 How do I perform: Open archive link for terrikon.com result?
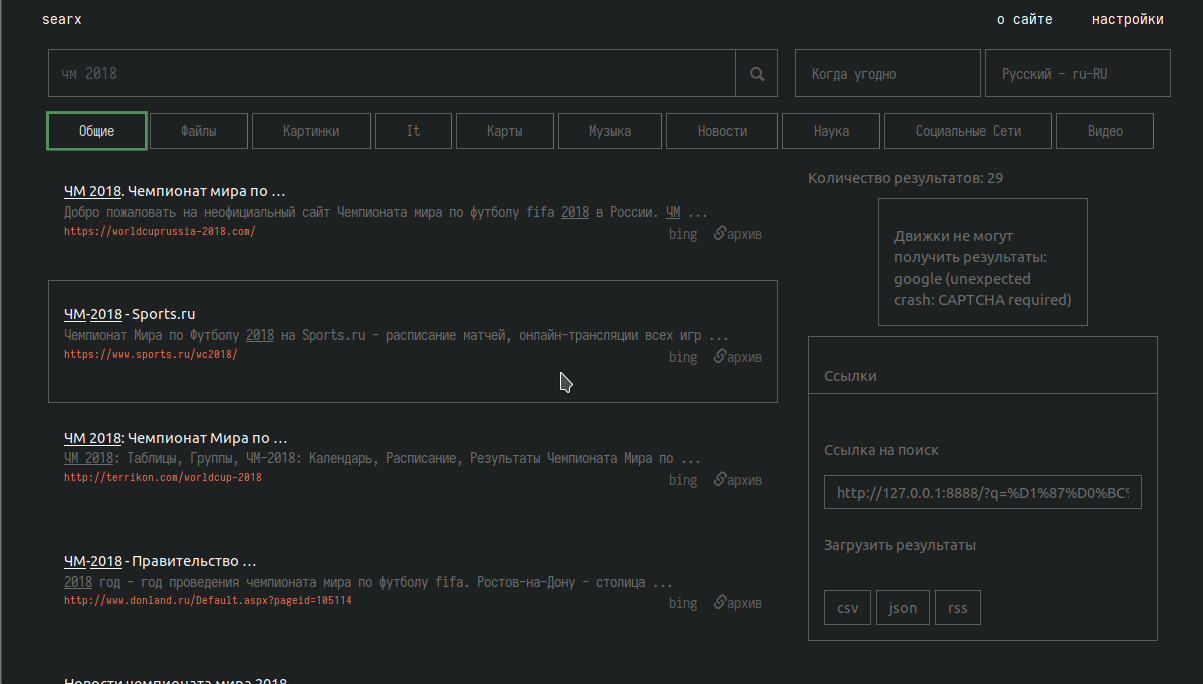tap(738, 480)
